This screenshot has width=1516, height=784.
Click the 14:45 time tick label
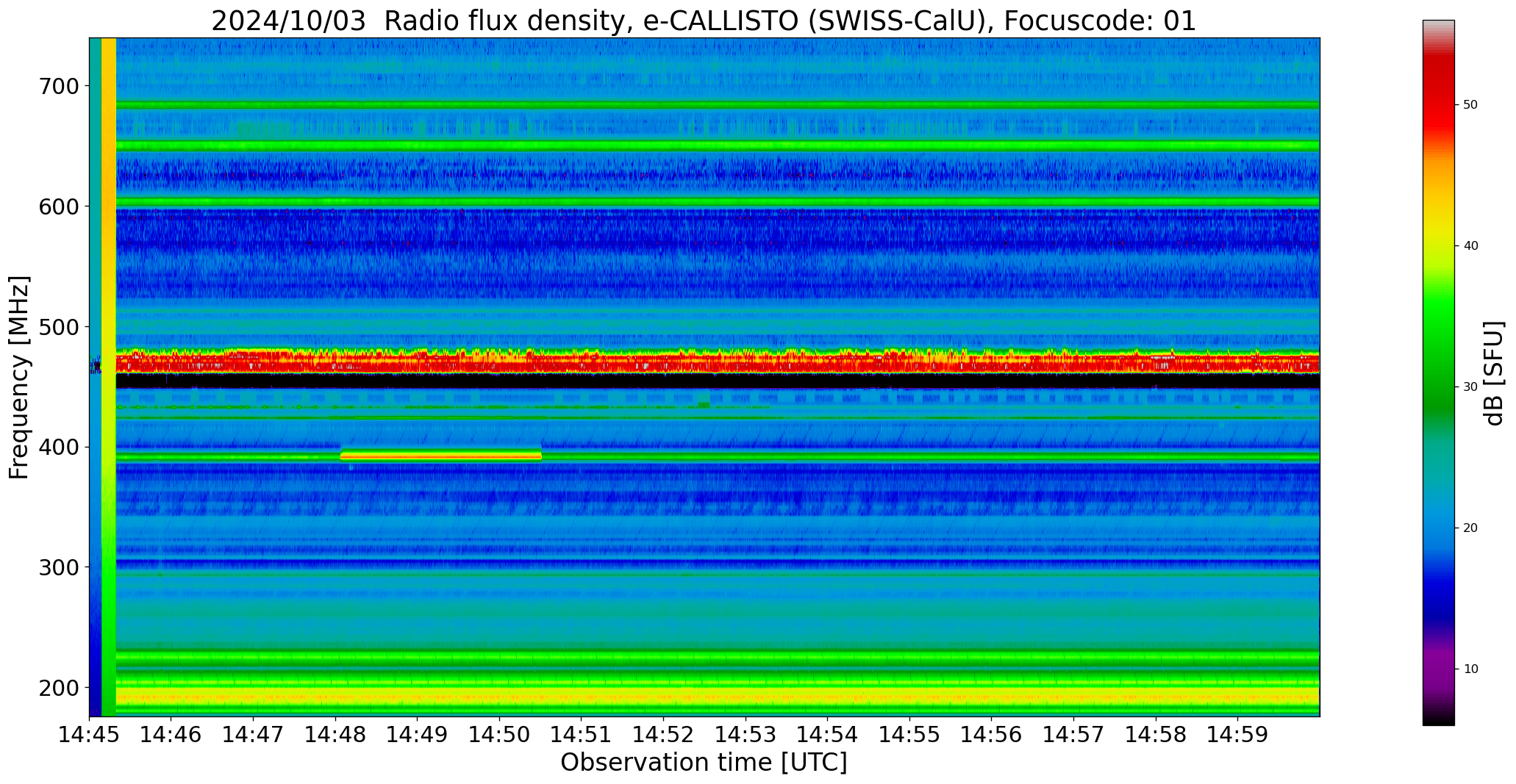(x=90, y=735)
